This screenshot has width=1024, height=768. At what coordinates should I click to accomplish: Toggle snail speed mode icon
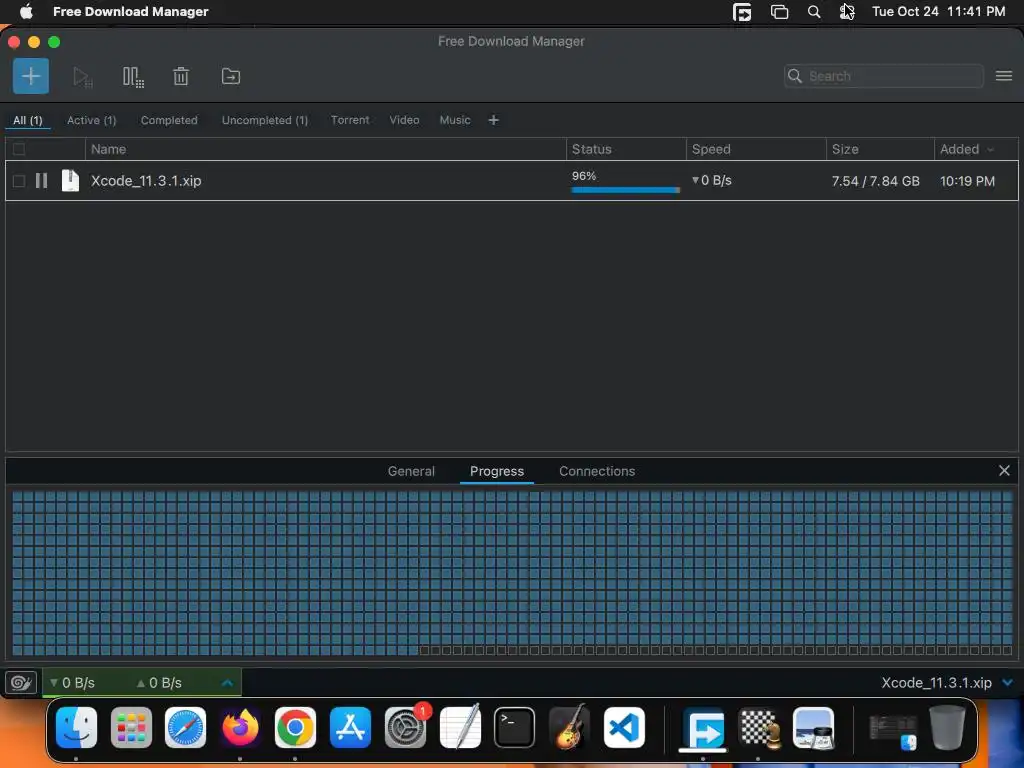tap(21, 683)
